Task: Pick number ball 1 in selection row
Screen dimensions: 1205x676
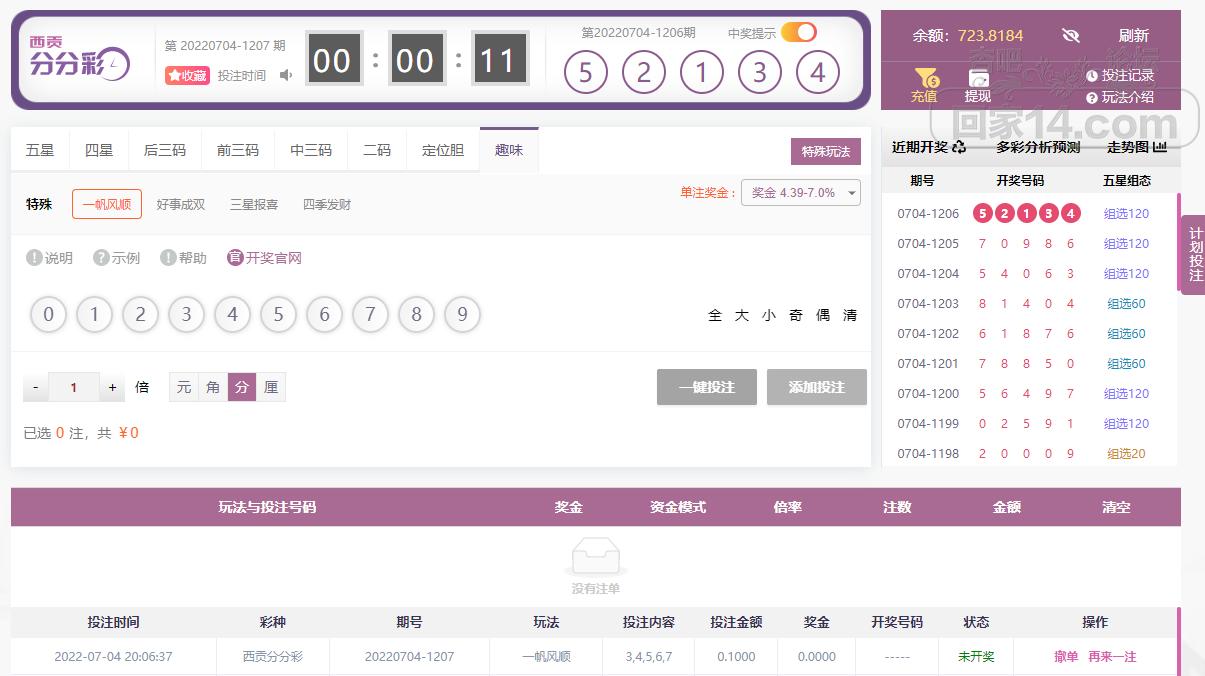Action: point(94,315)
